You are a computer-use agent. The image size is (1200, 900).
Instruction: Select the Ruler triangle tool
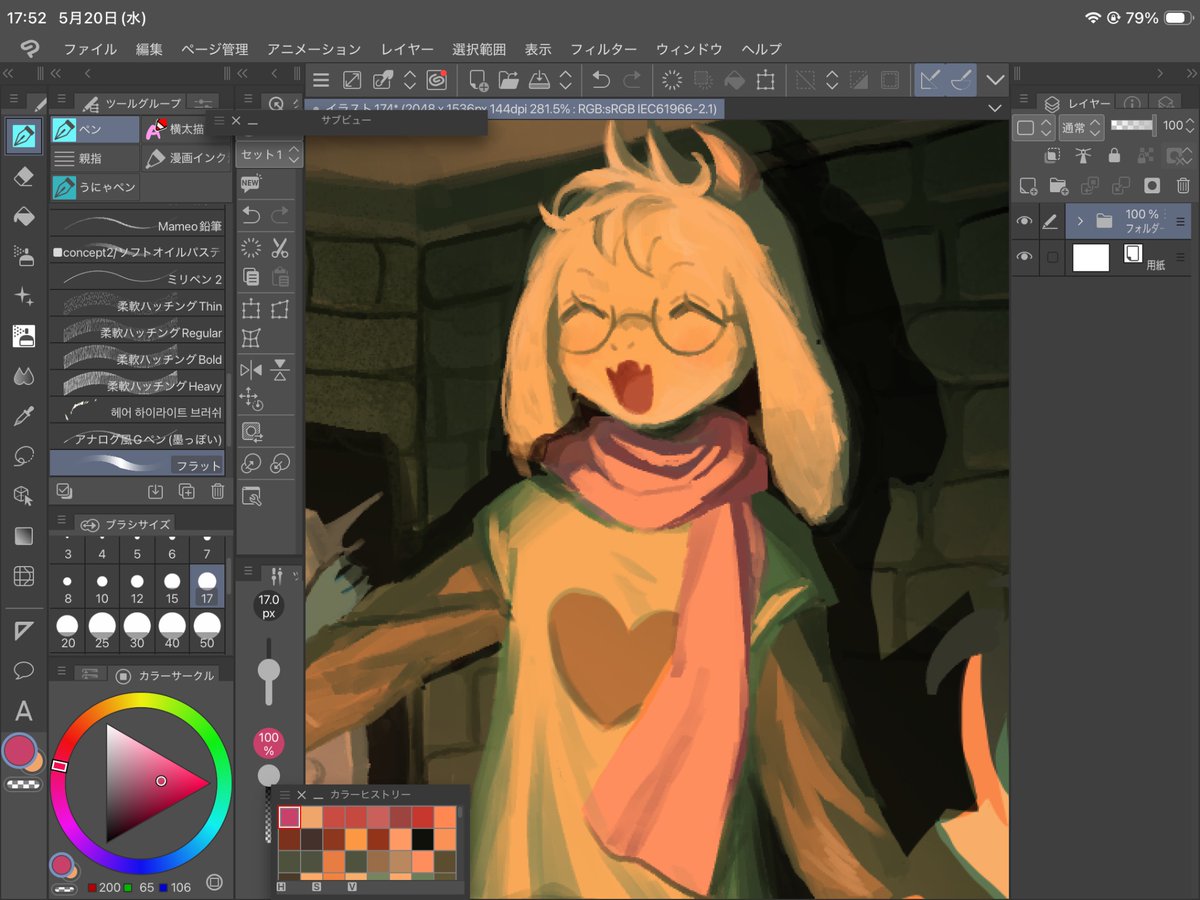[23, 630]
